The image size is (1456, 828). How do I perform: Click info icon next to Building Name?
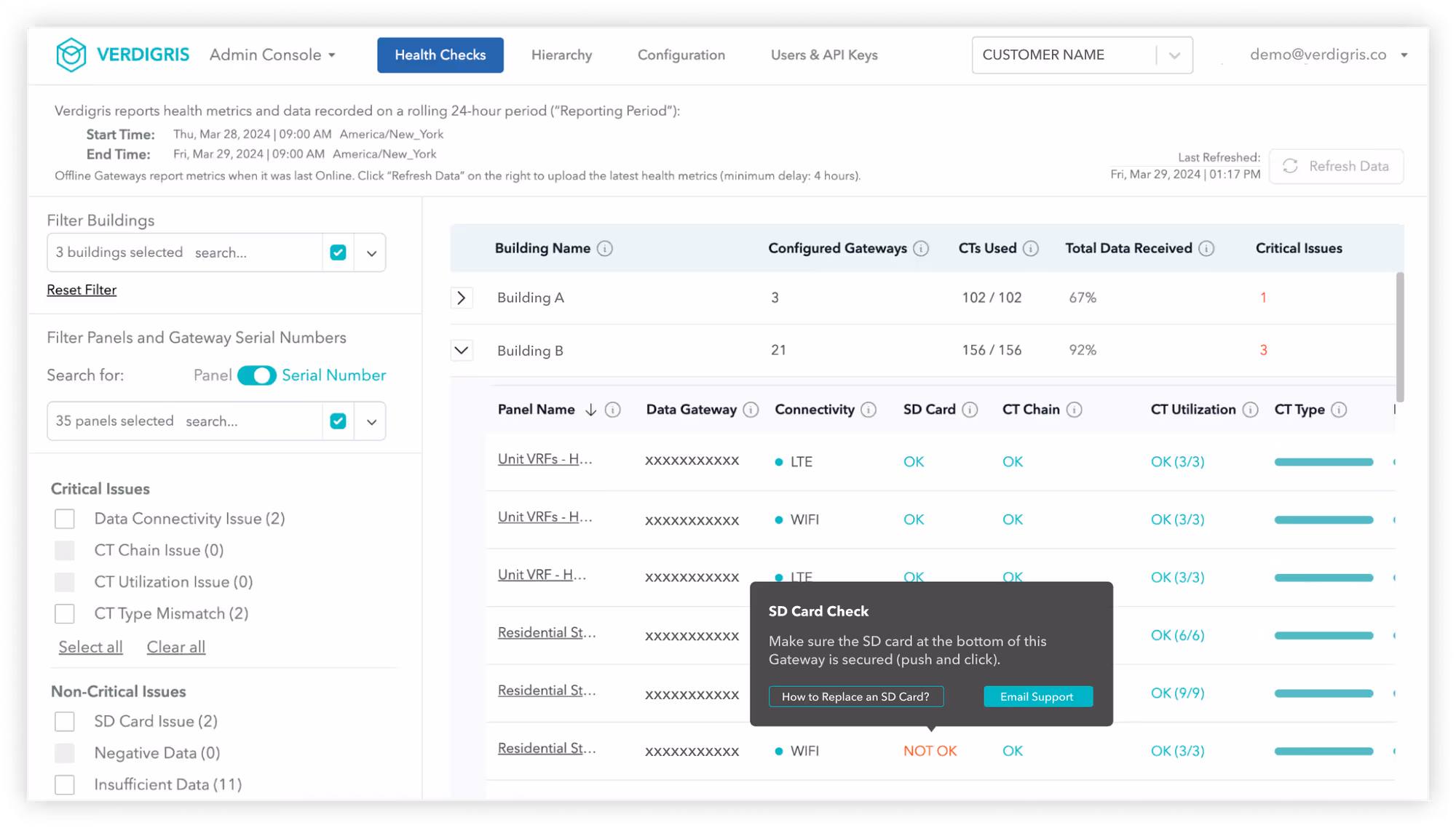(x=604, y=249)
